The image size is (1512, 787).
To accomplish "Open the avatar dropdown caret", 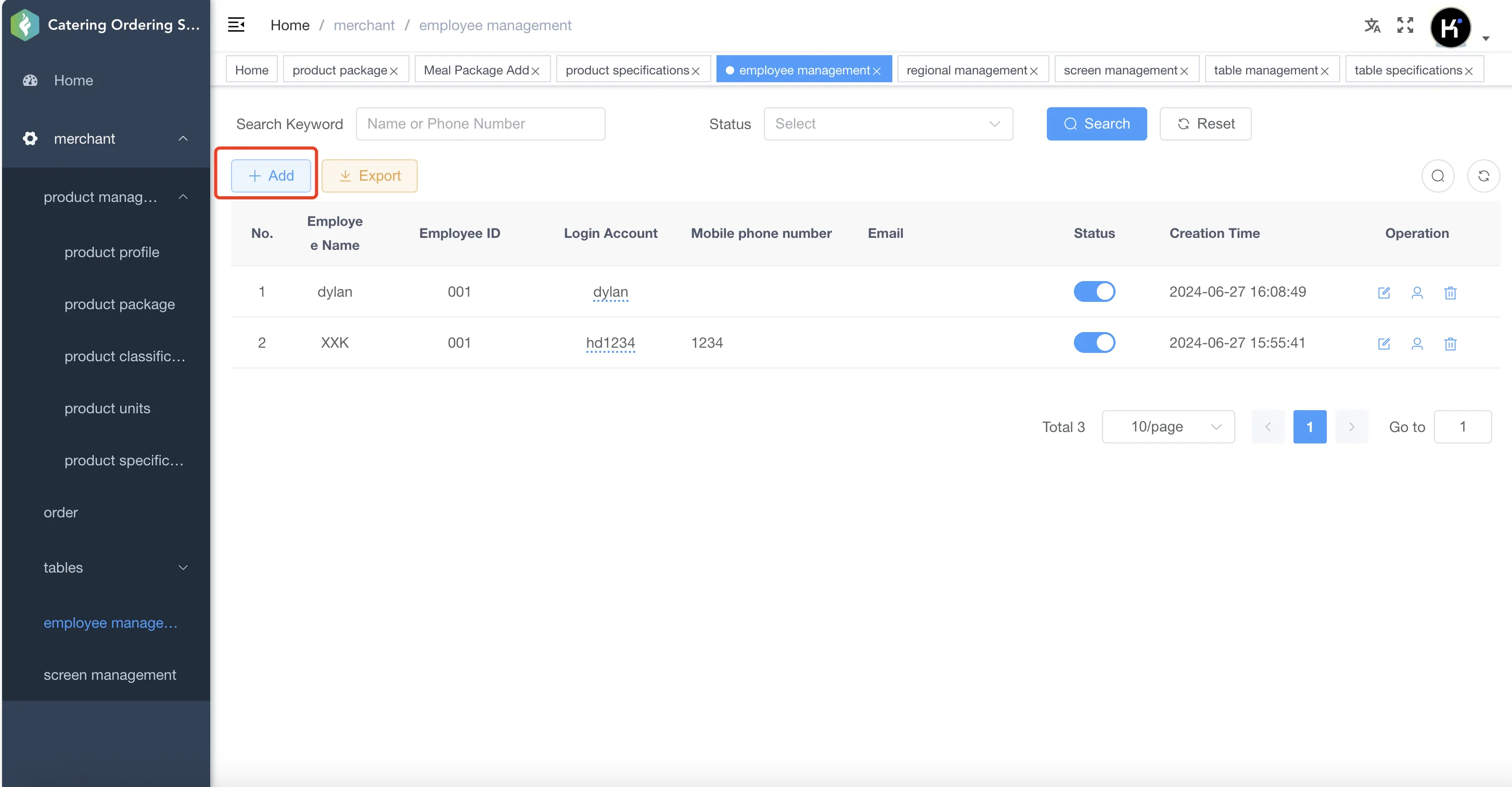I will point(1485,38).
